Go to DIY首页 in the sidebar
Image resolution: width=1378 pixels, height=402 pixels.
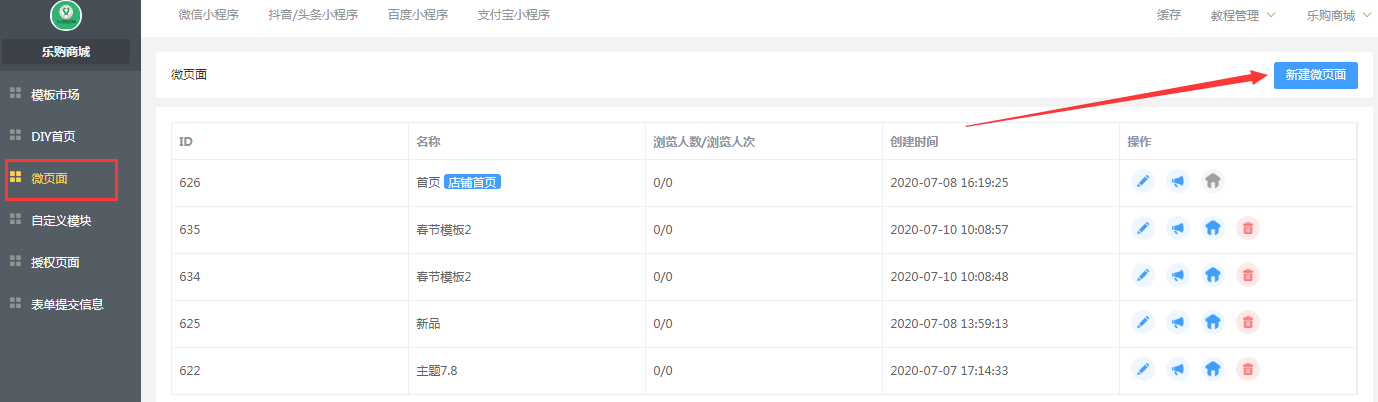tap(53, 136)
